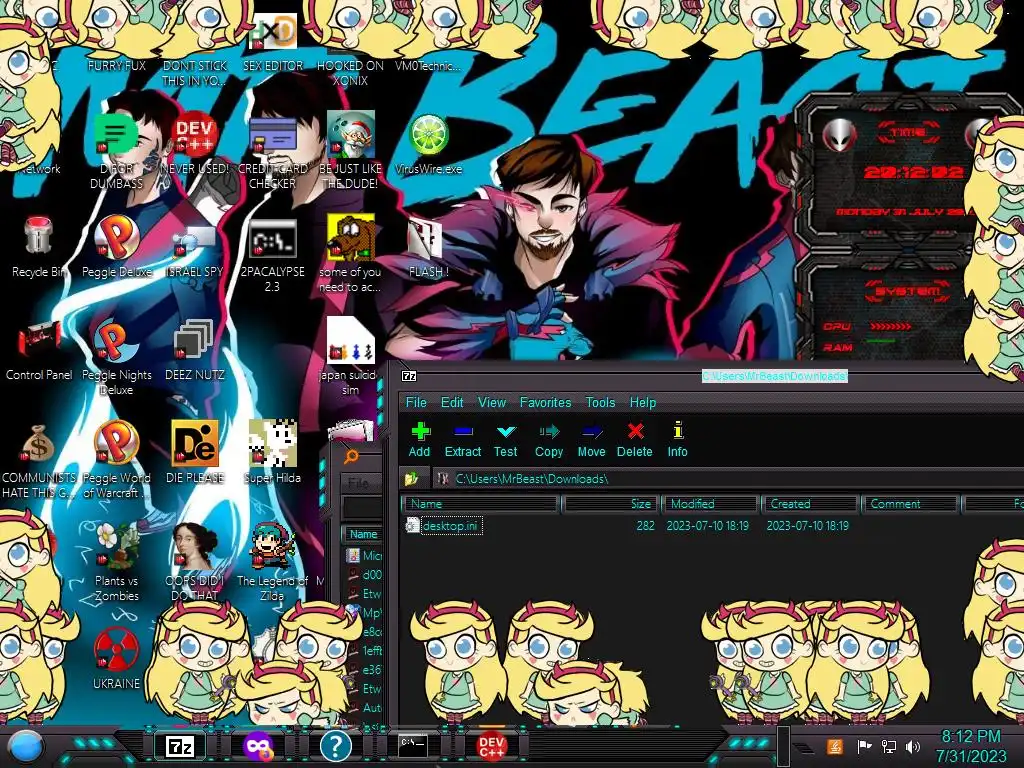Click the up-folder icon beside address bar

point(411,479)
